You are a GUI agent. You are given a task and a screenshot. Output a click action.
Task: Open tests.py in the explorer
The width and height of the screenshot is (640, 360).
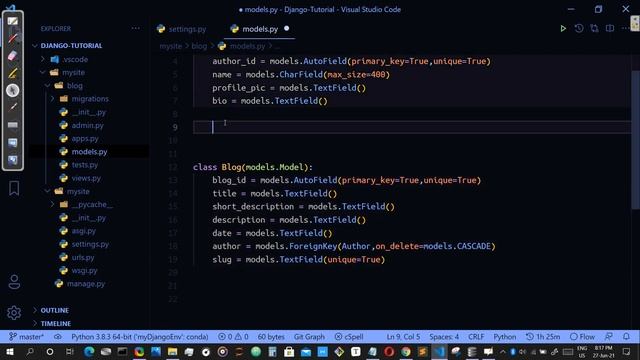tap(85, 165)
